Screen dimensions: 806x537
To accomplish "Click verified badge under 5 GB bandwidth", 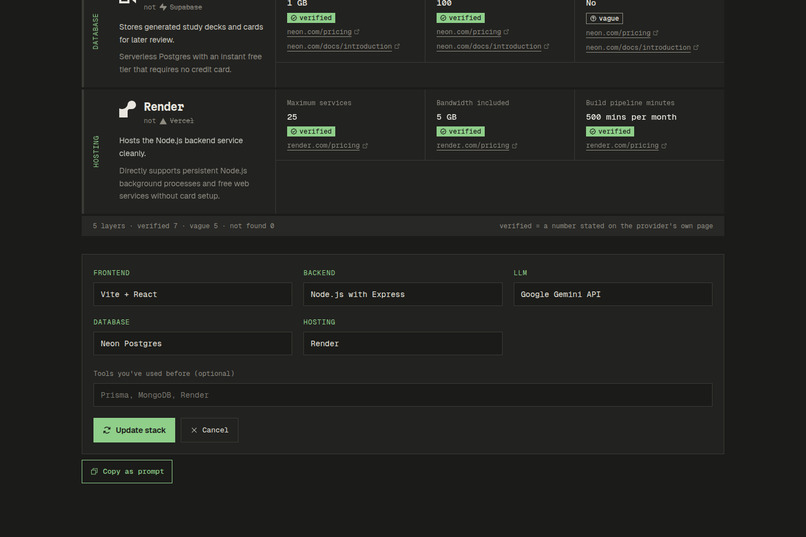I will point(461,132).
